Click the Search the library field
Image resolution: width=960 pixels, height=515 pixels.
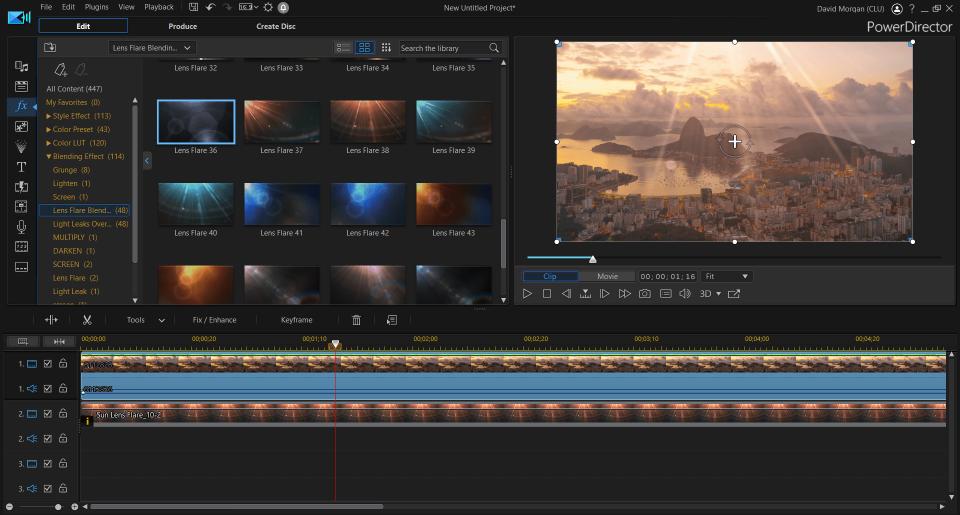pyautogui.click(x=443, y=48)
